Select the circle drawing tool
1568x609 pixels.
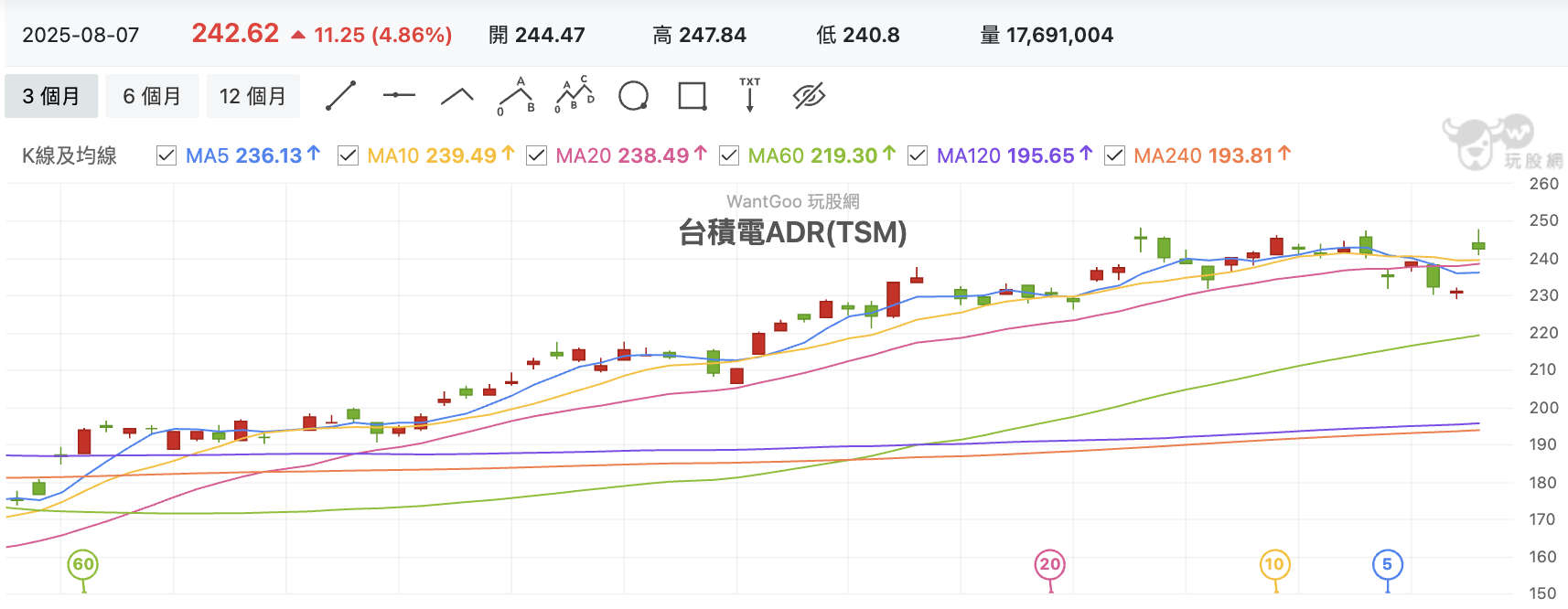[x=634, y=96]
